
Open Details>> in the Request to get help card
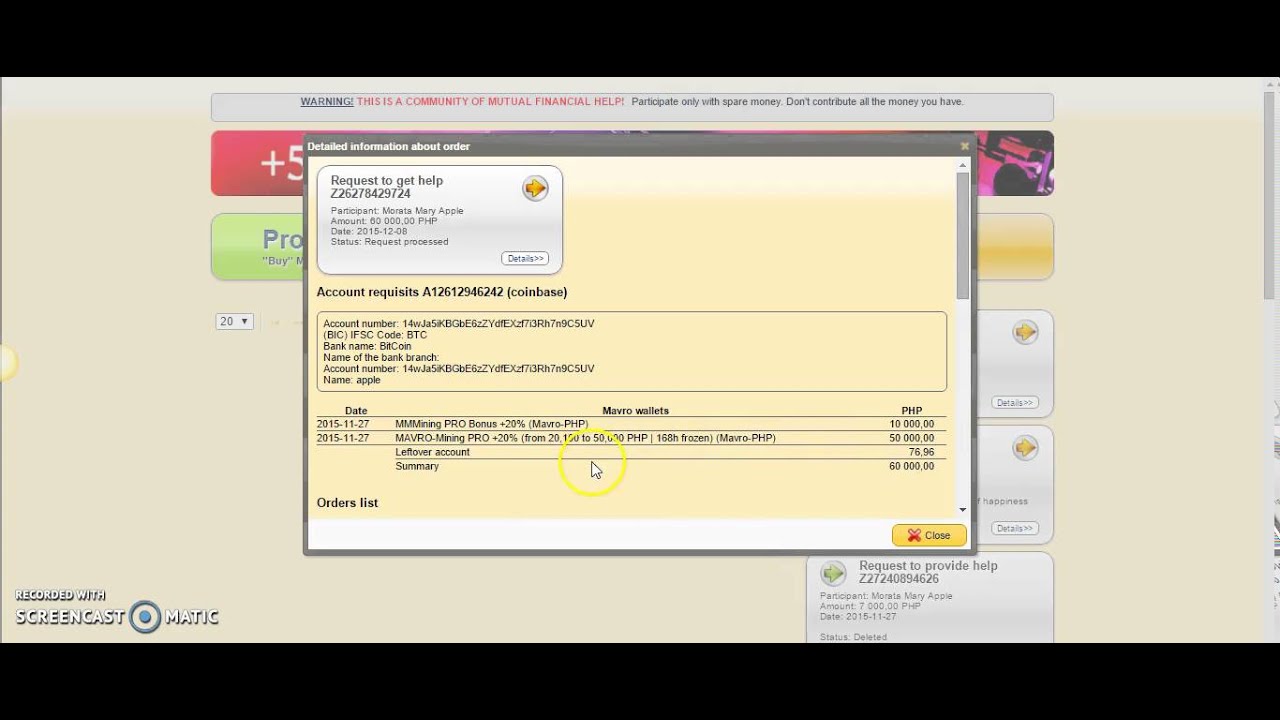coord(525,258)
